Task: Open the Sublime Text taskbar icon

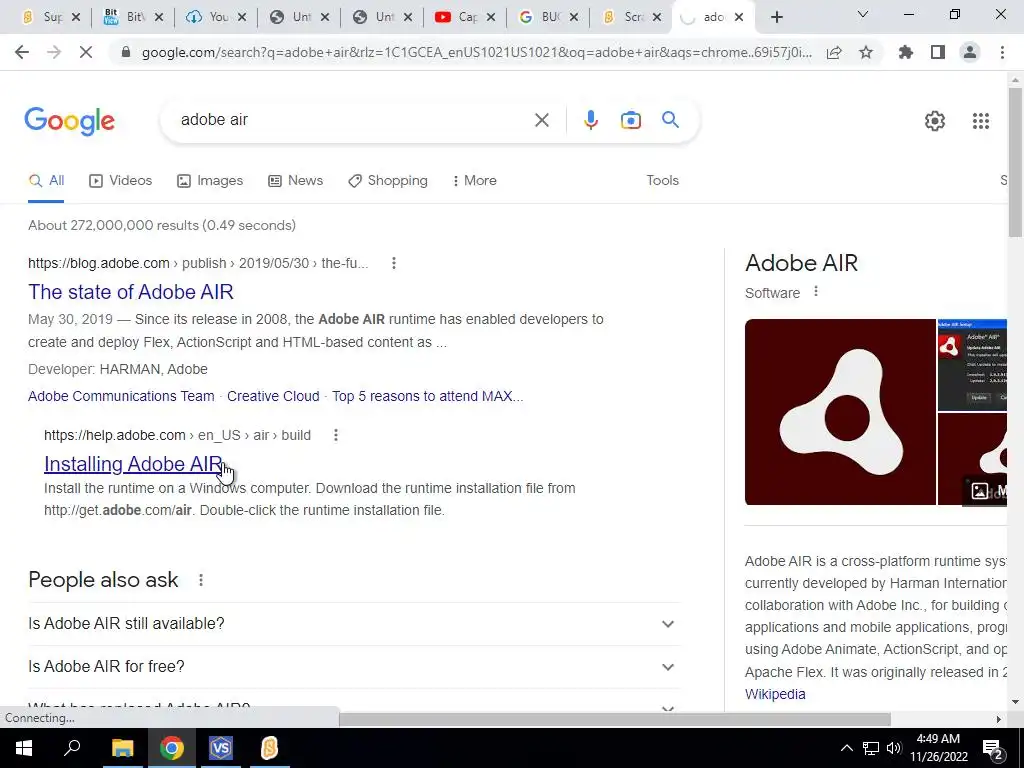Action: coord(269,748)
